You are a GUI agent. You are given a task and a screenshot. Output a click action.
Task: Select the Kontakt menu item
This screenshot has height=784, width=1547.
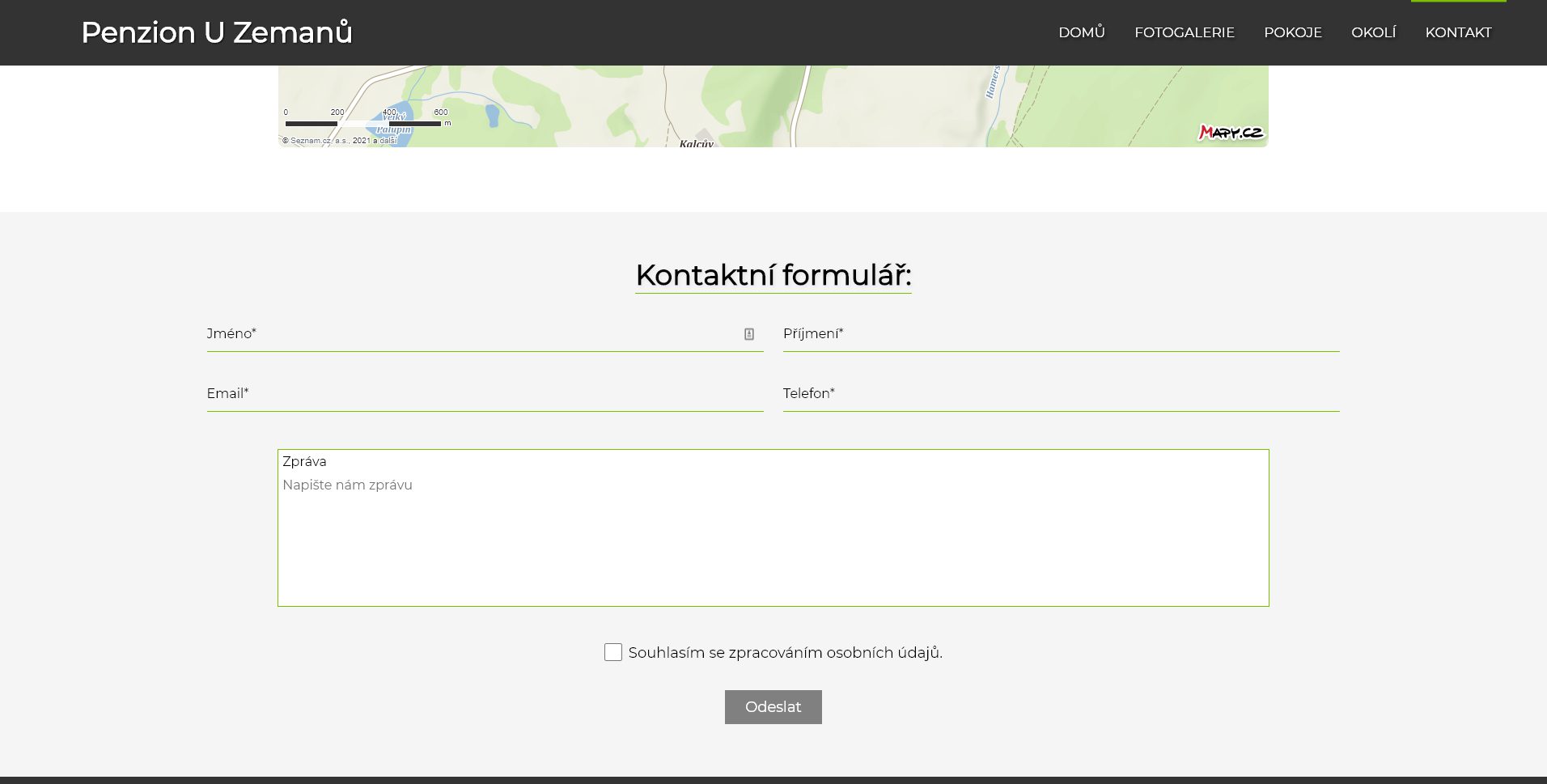(1459, 32)
